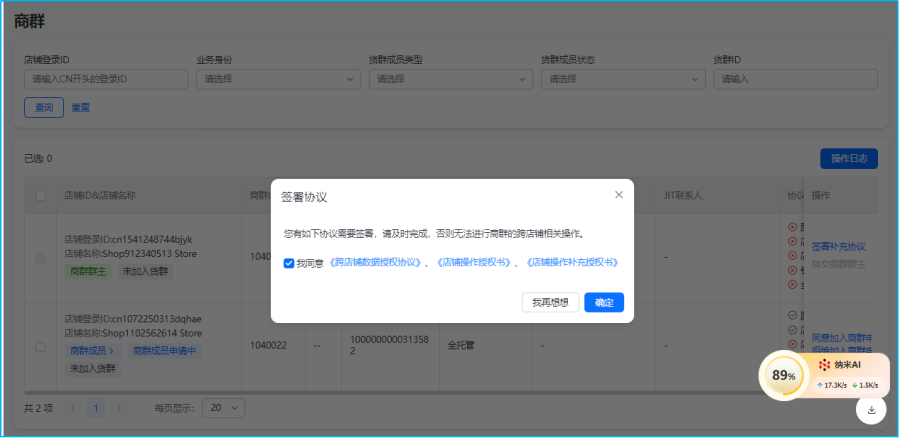Click the 商群群主 green tag
Screen dimensions: 900x438
(x=88, y=272)
